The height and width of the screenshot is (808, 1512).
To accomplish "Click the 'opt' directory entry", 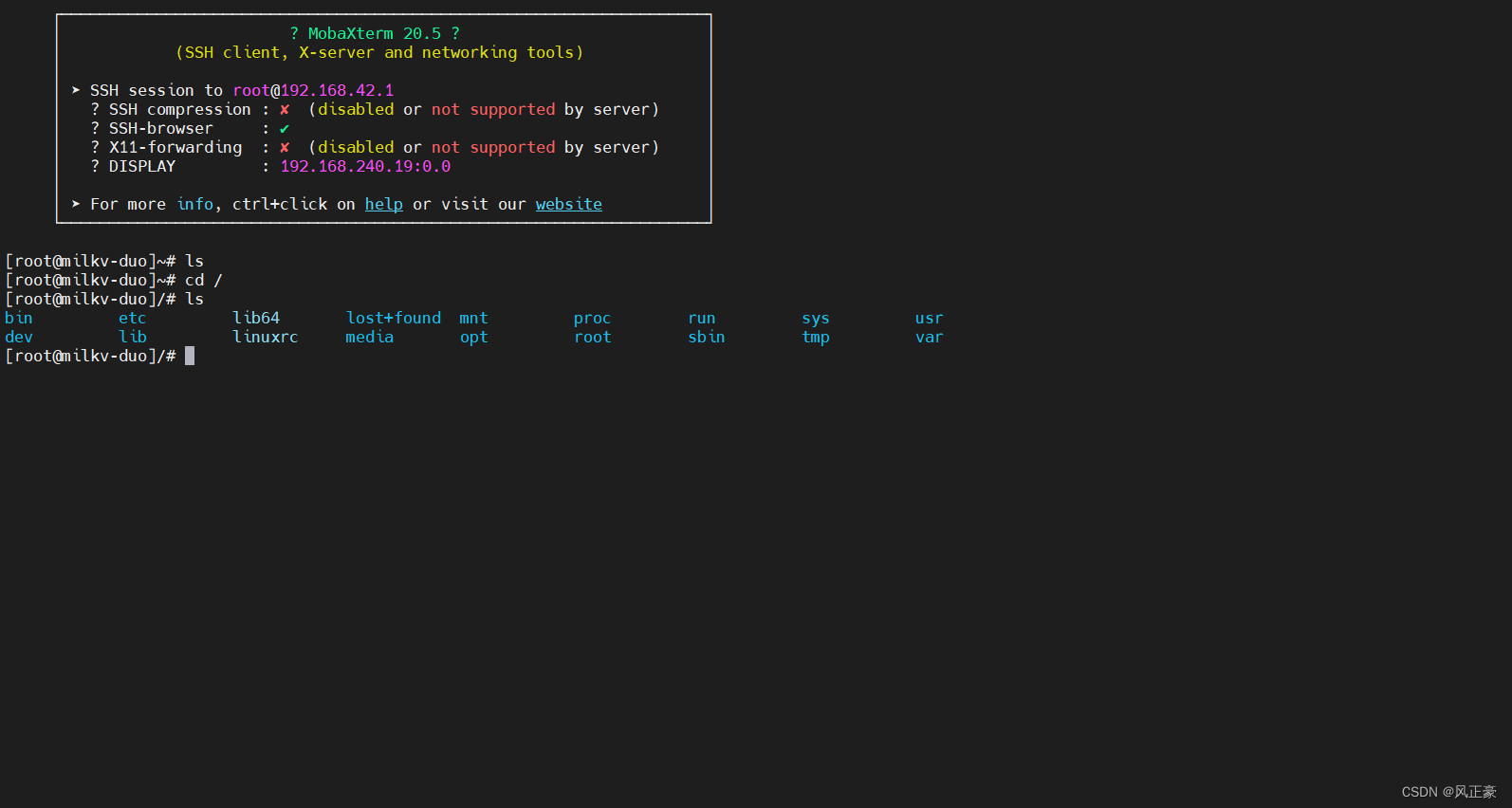I will 474,337.
